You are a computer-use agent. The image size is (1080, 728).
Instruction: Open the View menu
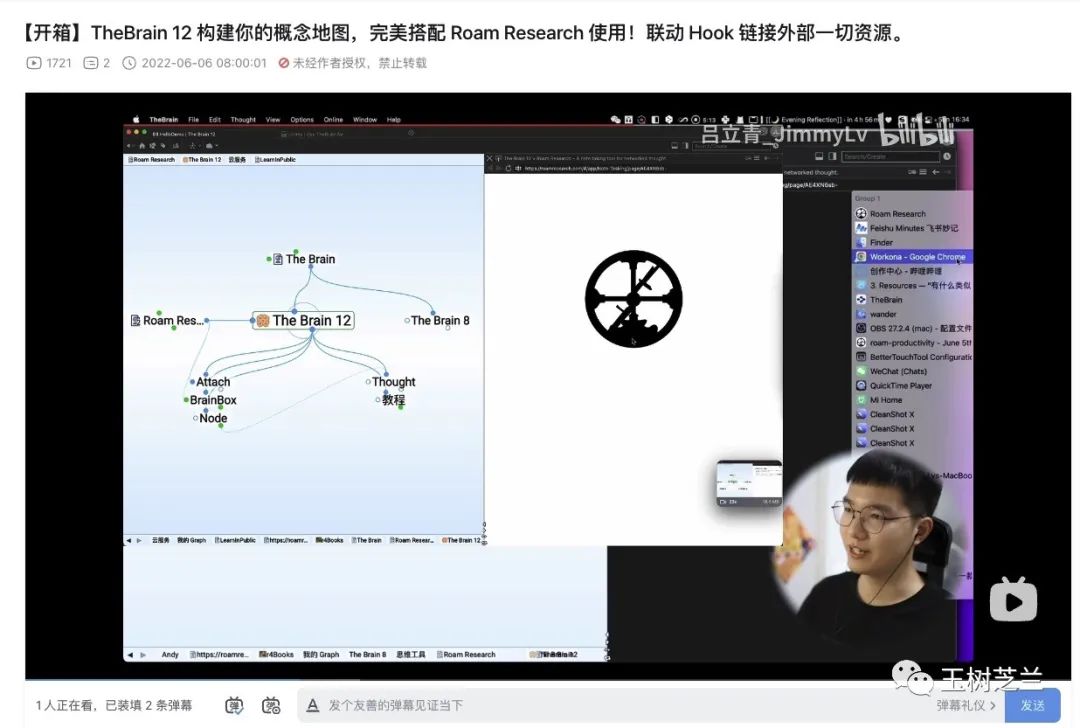point(273,120)
